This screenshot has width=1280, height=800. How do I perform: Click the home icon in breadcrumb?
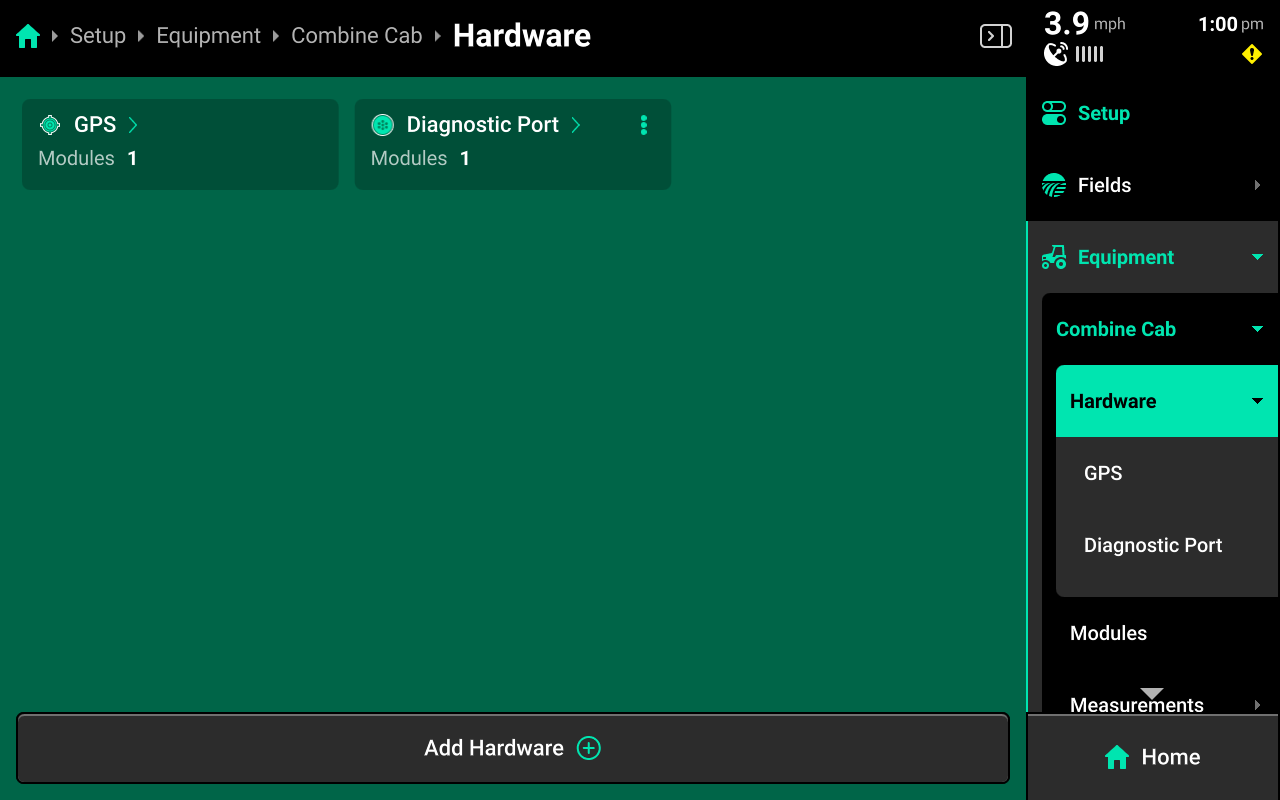tap(28, 37)
